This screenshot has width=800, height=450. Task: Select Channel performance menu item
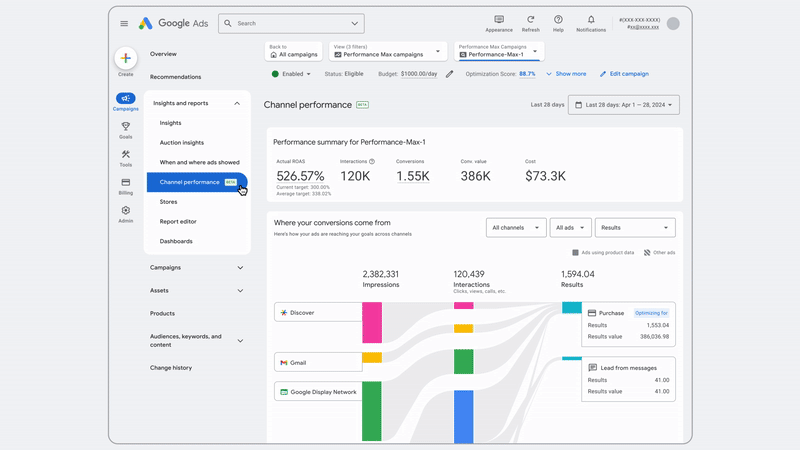(197, 182)
